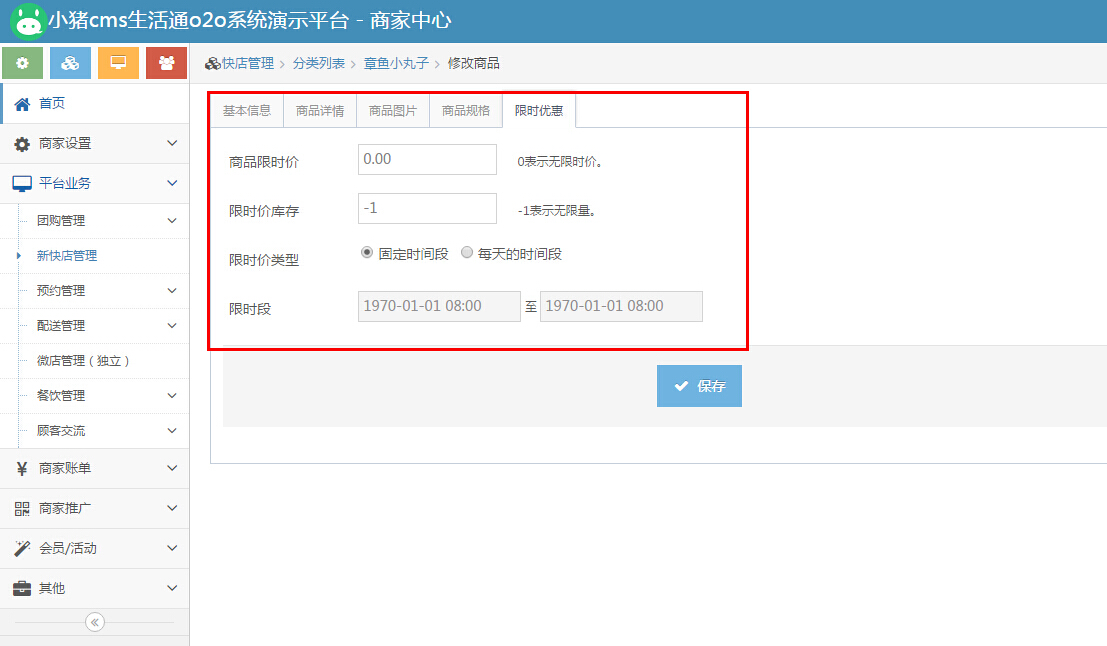Click the hint text -1表示无限量
Viewport: 1107px width, 646px height.
(x=556, y=210)
